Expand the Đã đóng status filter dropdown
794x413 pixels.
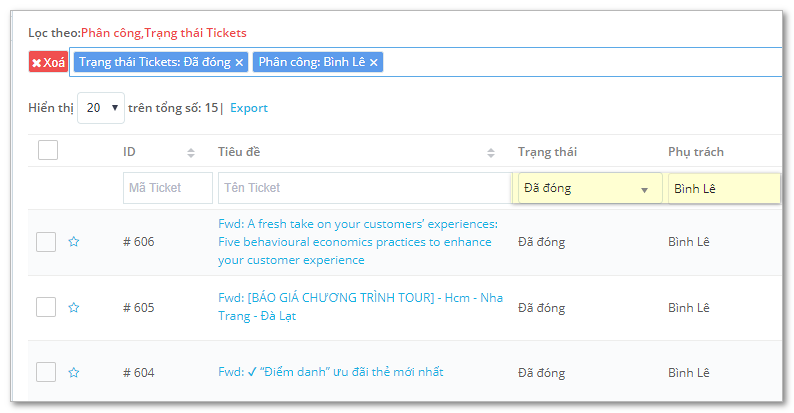coord(589,188)
